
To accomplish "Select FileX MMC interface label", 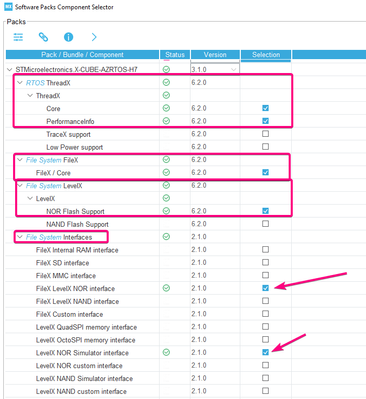I will 66,276.
